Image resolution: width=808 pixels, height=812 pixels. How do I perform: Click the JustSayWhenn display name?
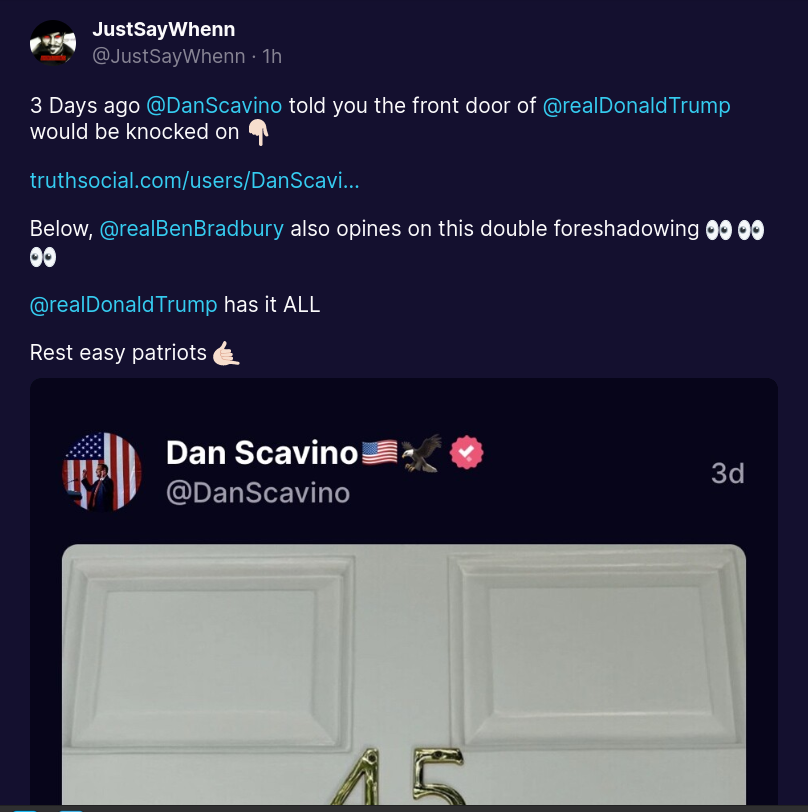pyautogui.click(x=164, y=30)
